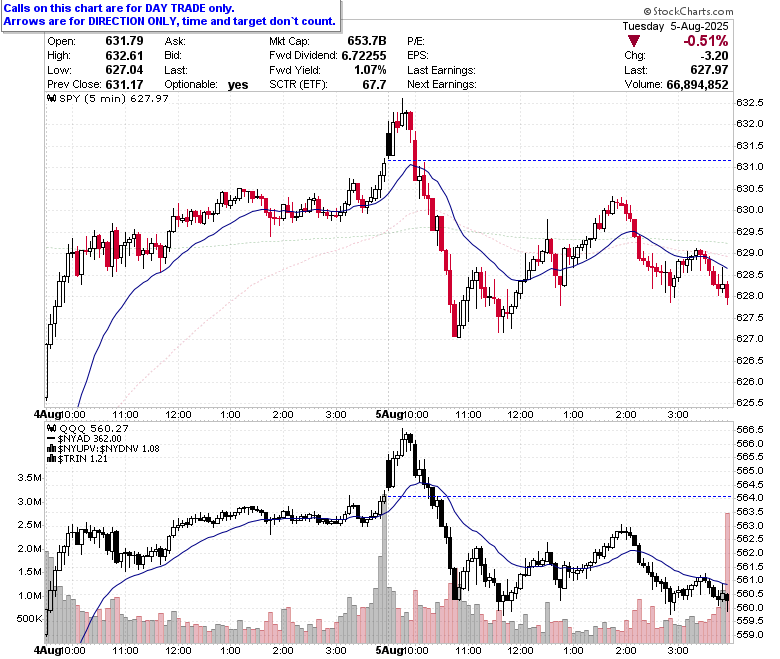Click the Tuesday 5-Aug-2025 date label
This screenshot has width=780, height=659.
coord(675,26)
